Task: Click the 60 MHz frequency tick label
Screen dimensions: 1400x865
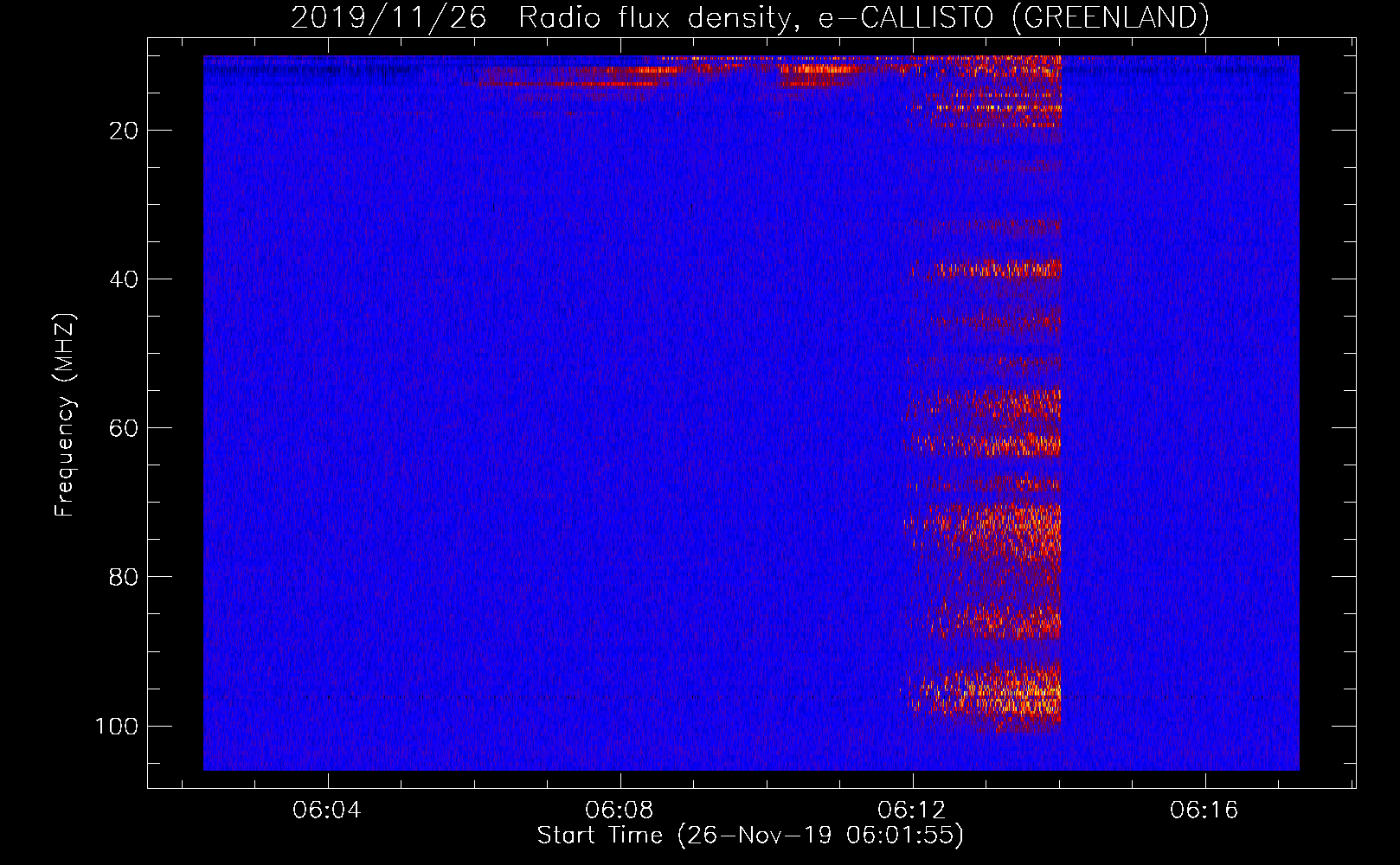Action: click(124, 428)
